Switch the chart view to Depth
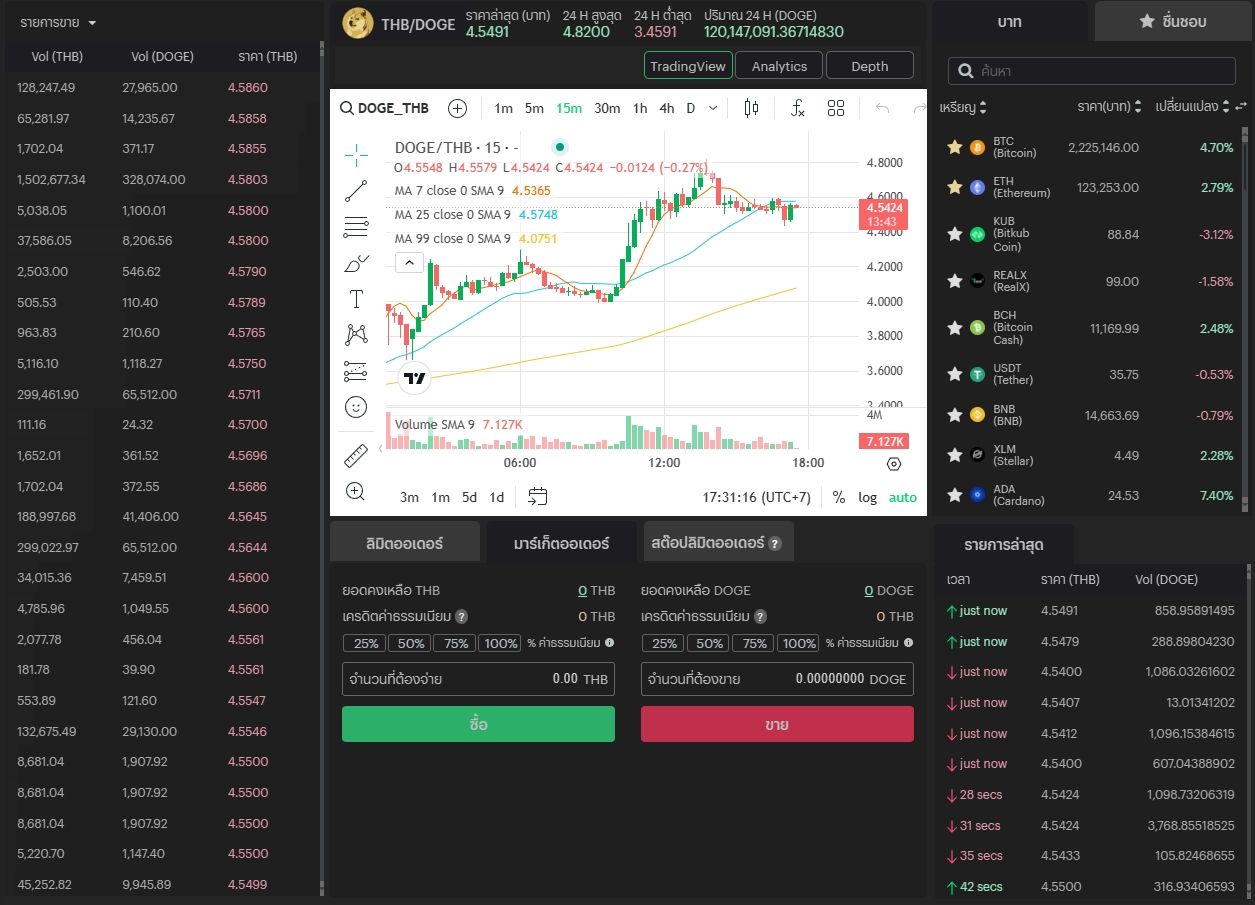 pos(870,66)
